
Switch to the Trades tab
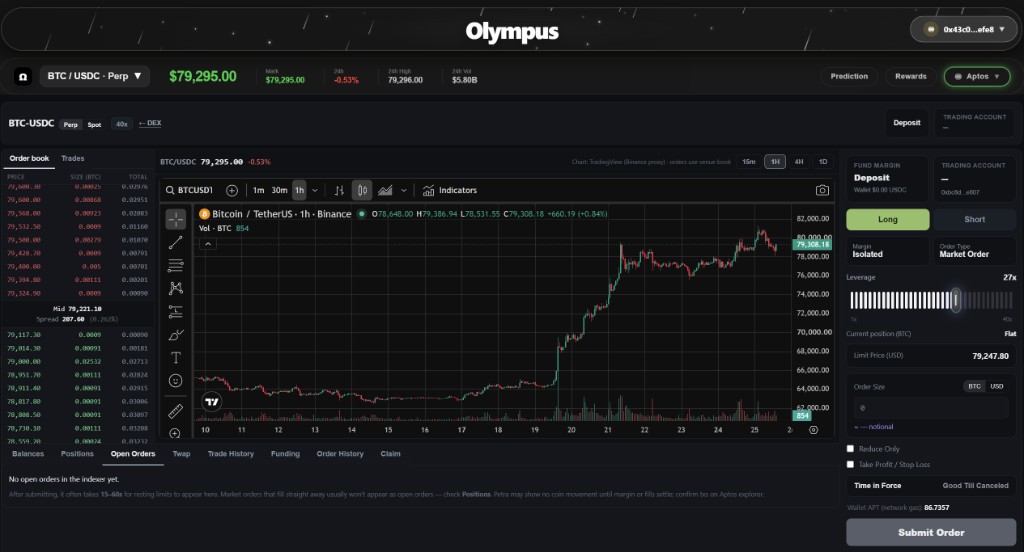point(72,158)
